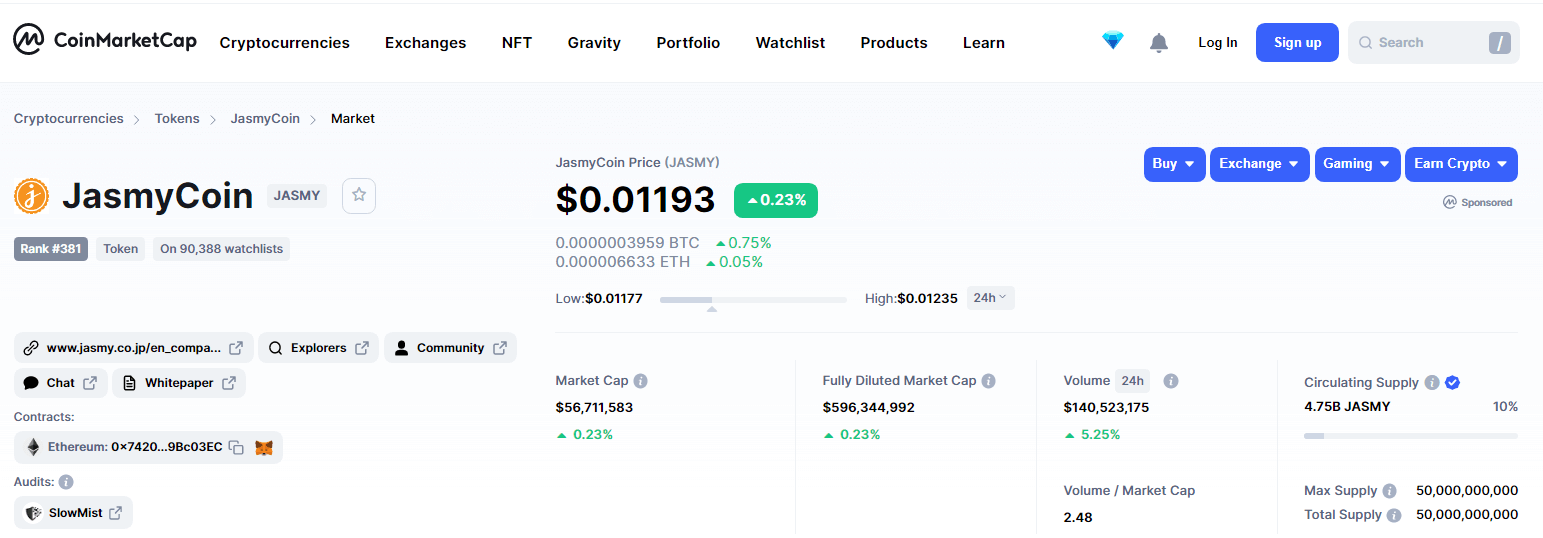1543x538 pixels.
Task: Click the 4.75B JASMY supply value
Action: pos(1347,407)
